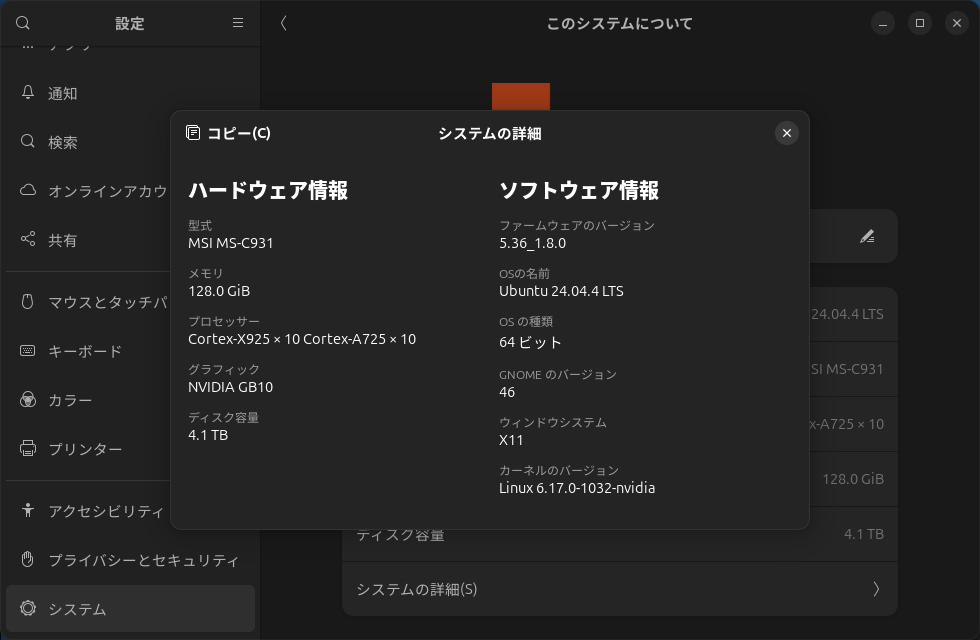Click このシステムについて window title
The image size is (980, 640).
coord(619,24)
